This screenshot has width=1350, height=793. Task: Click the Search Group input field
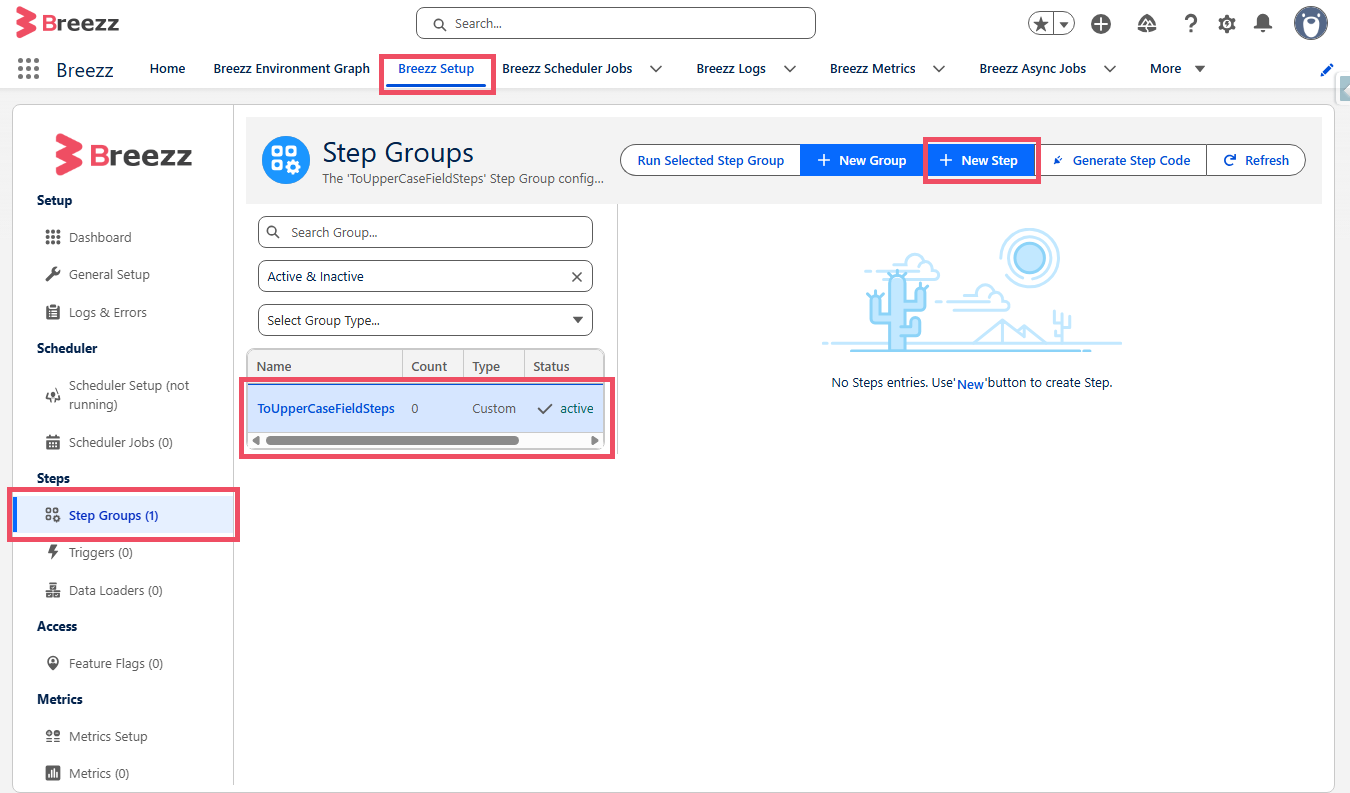pos(425,232)
